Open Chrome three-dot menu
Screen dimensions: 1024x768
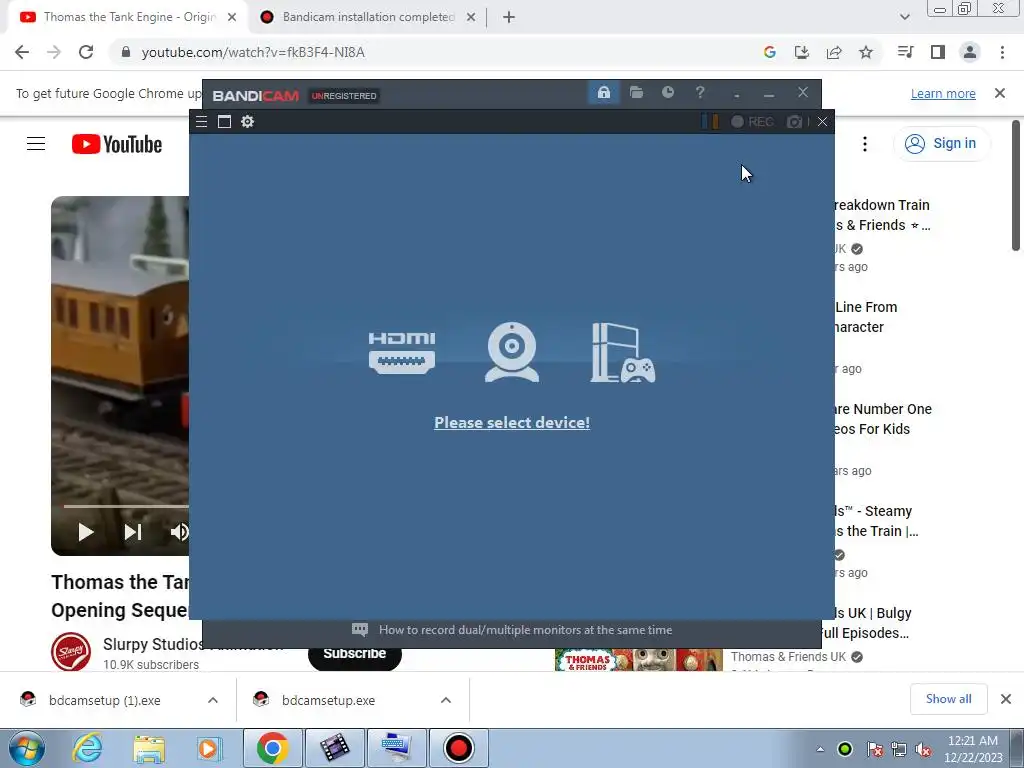(x=1002, y=52)
